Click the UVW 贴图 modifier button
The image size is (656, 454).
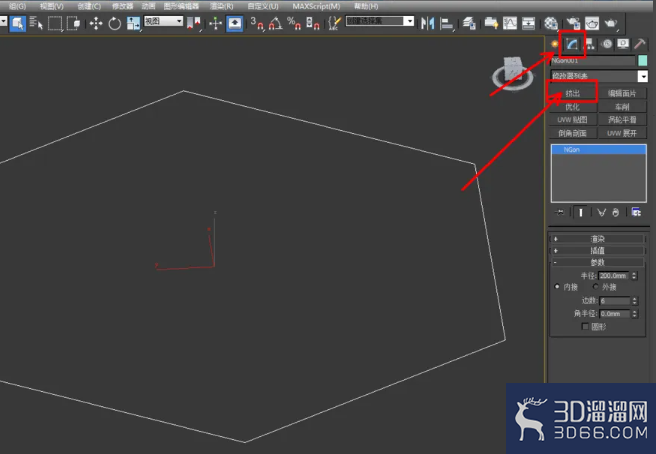tap(573, 120)
